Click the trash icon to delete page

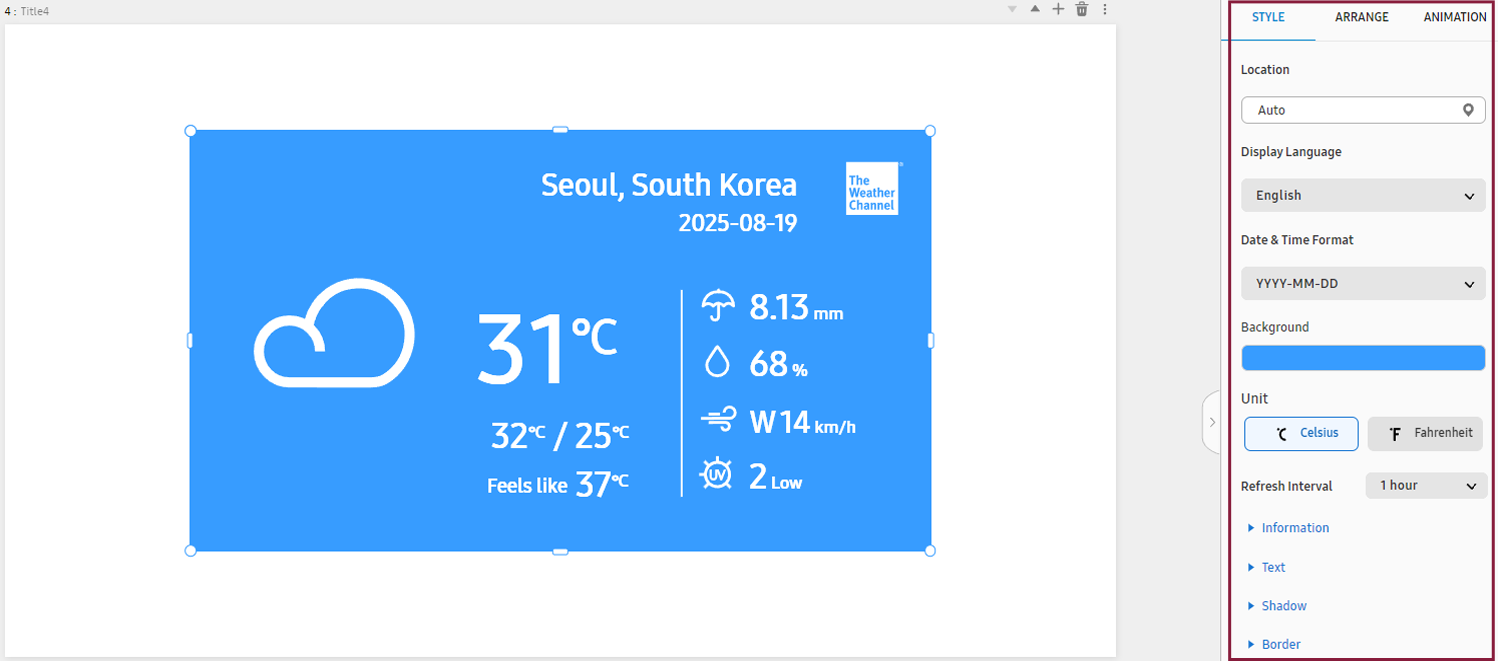click(x=1081, y=9)
